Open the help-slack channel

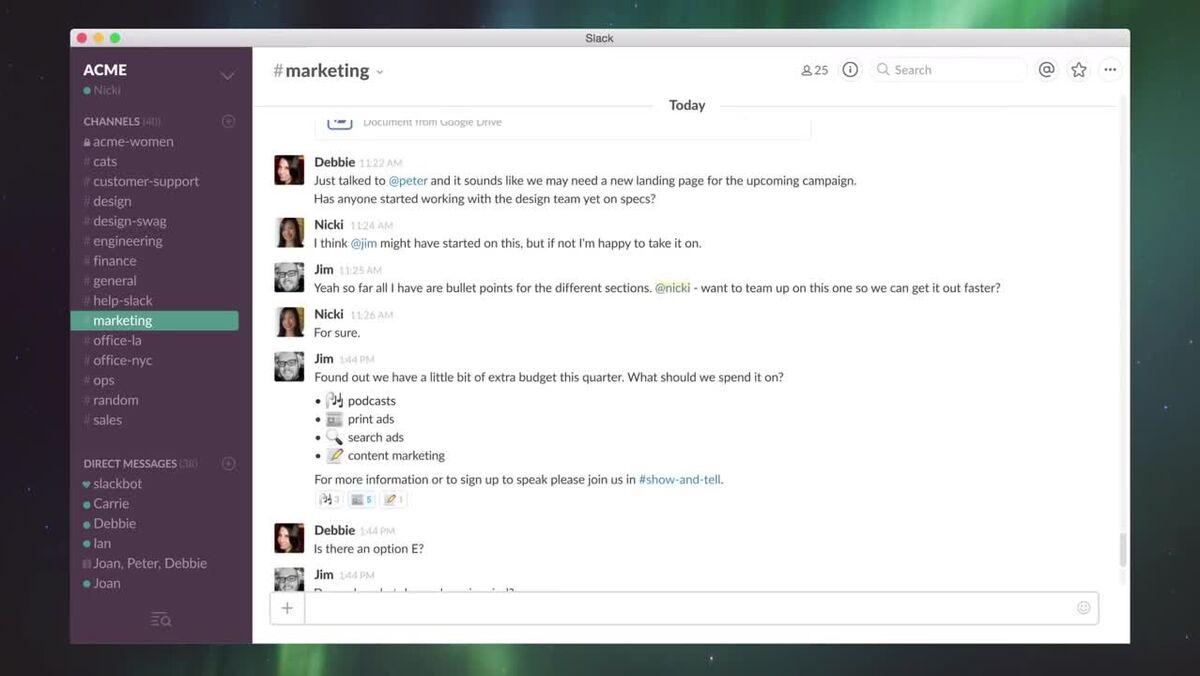pos(123,301)
